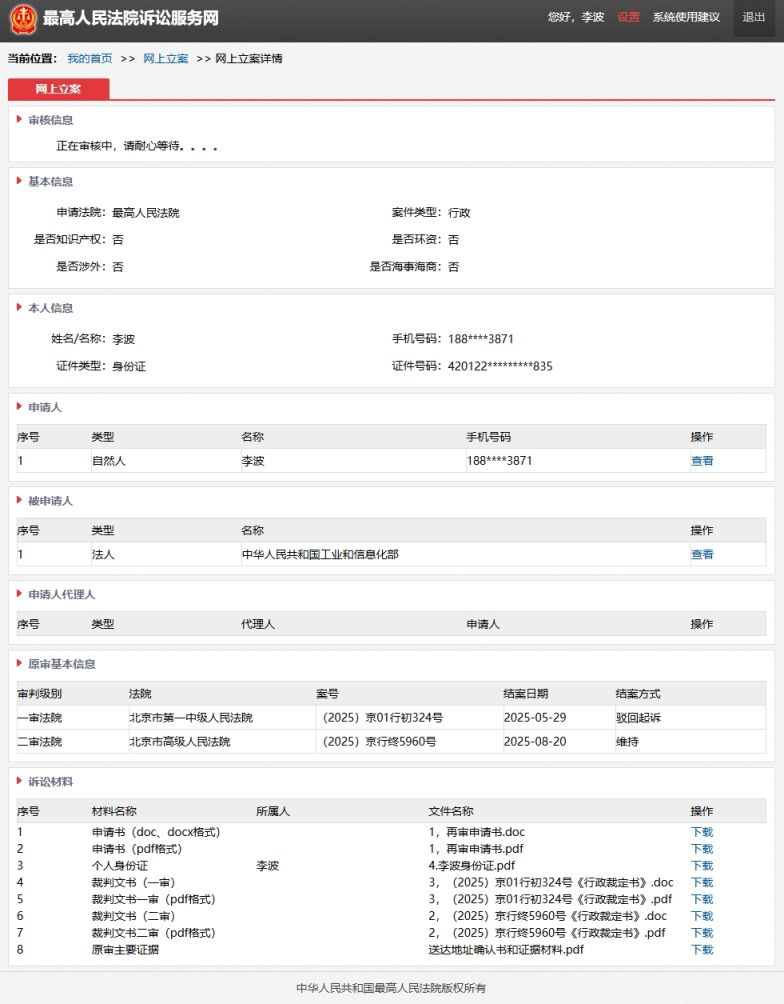Image resolution: width=784 pixels, height=1004 pixels.
Task: Download 李波身份证.pdf file
Action: [x=702, y=866]
